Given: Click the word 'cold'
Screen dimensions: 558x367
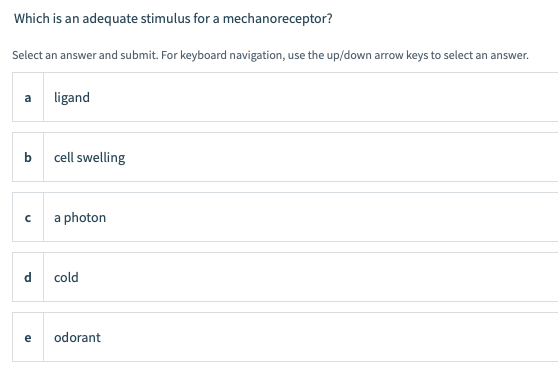Looking at the screenshot, I should point(66,277).
